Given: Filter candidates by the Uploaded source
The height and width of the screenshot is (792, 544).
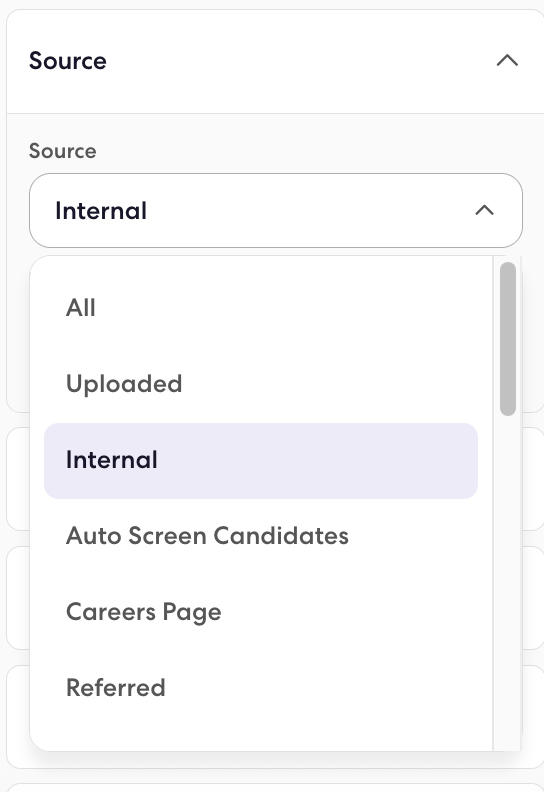Looking at the screenshot, I should pos(261,384).
